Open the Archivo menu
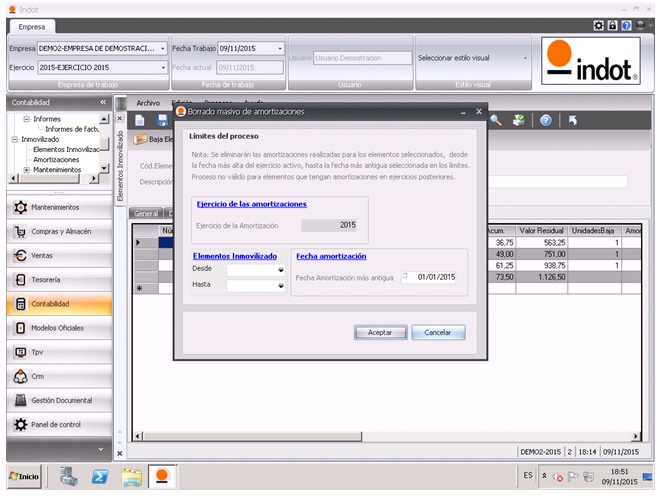664x501 pixels. [148, 103]
